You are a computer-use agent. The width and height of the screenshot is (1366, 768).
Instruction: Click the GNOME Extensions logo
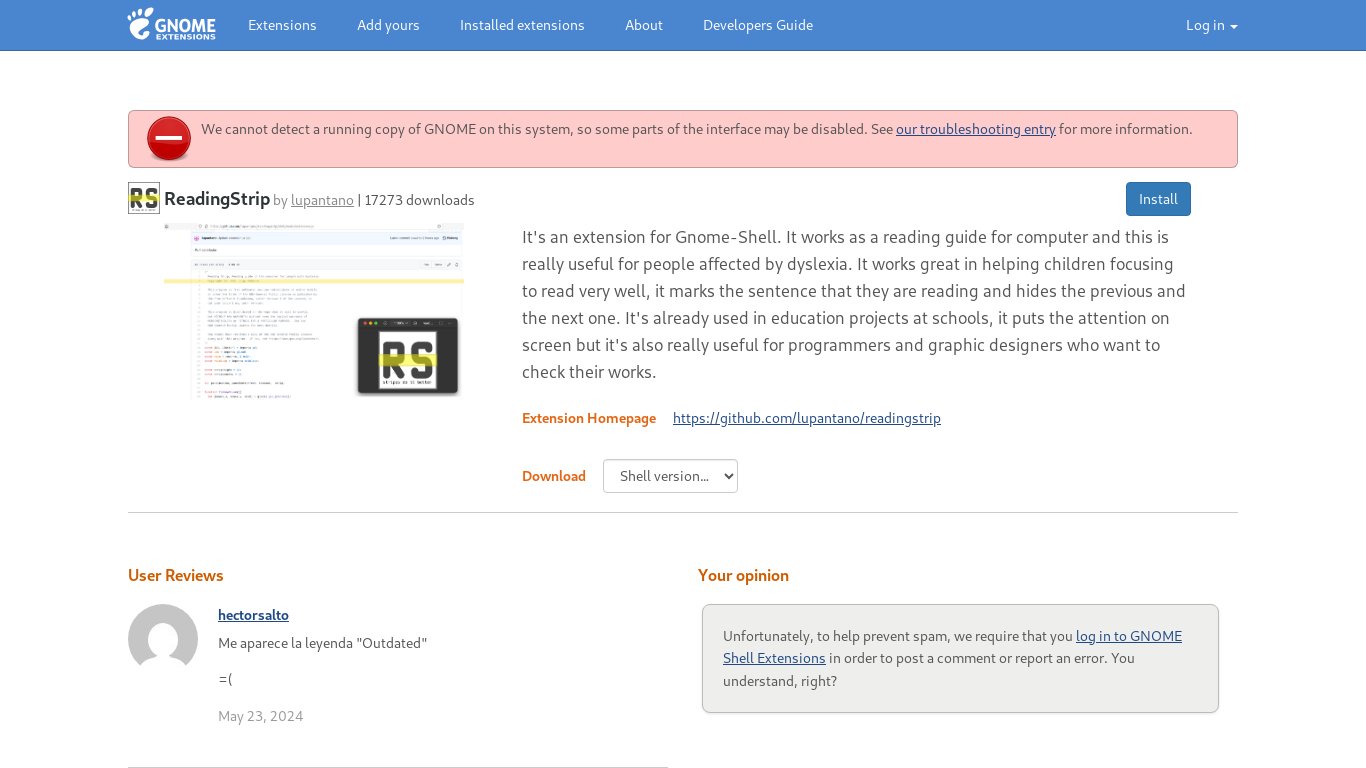[171, 25]
